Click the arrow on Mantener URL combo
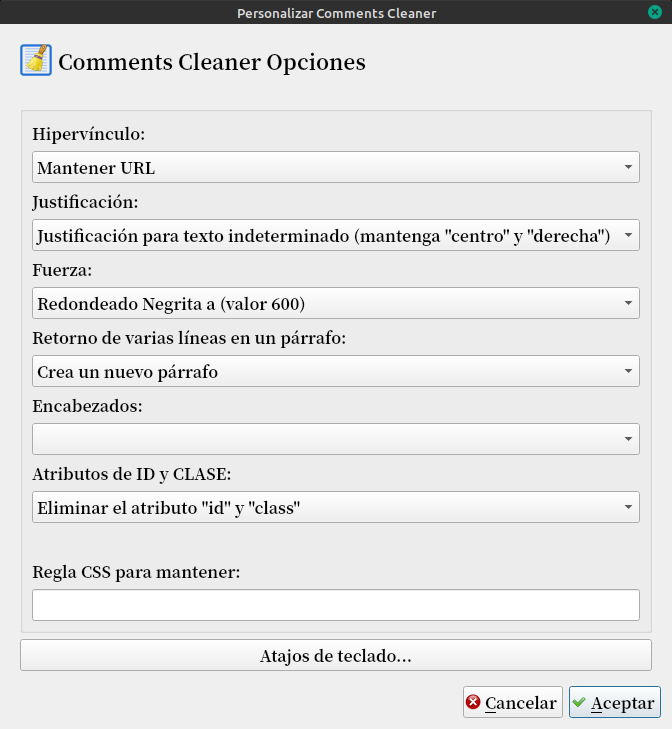Image resolution: width=672 pixels, height=729 pixels. 627,167
